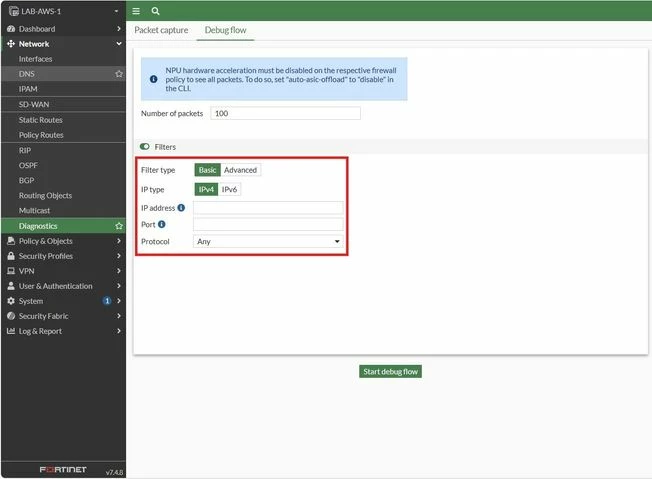652x479 pixels.
Task: Expand the Policy & Objects chevron
Action: (x=119, y=241)
